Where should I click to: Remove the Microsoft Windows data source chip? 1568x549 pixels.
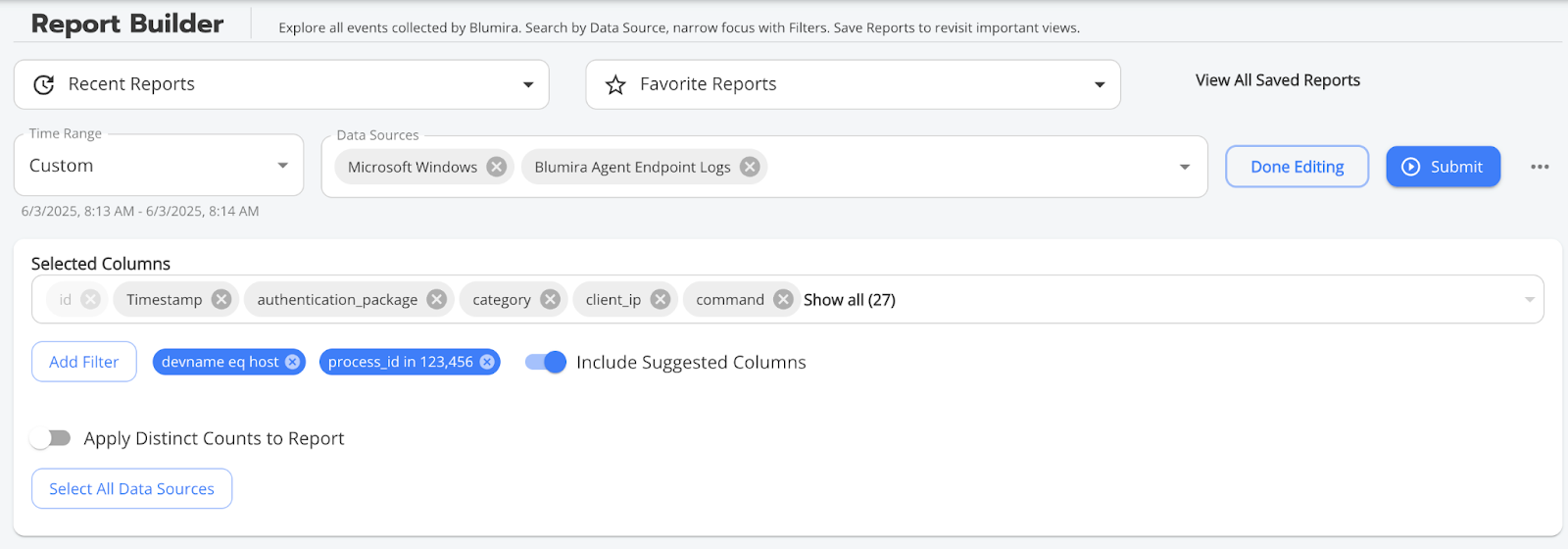497,167
